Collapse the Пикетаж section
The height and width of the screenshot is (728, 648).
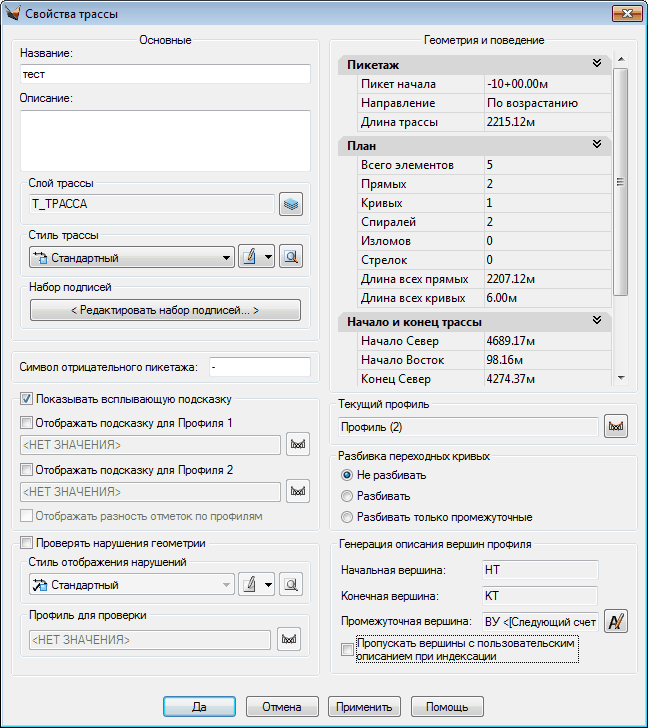[x=597, y=64]
